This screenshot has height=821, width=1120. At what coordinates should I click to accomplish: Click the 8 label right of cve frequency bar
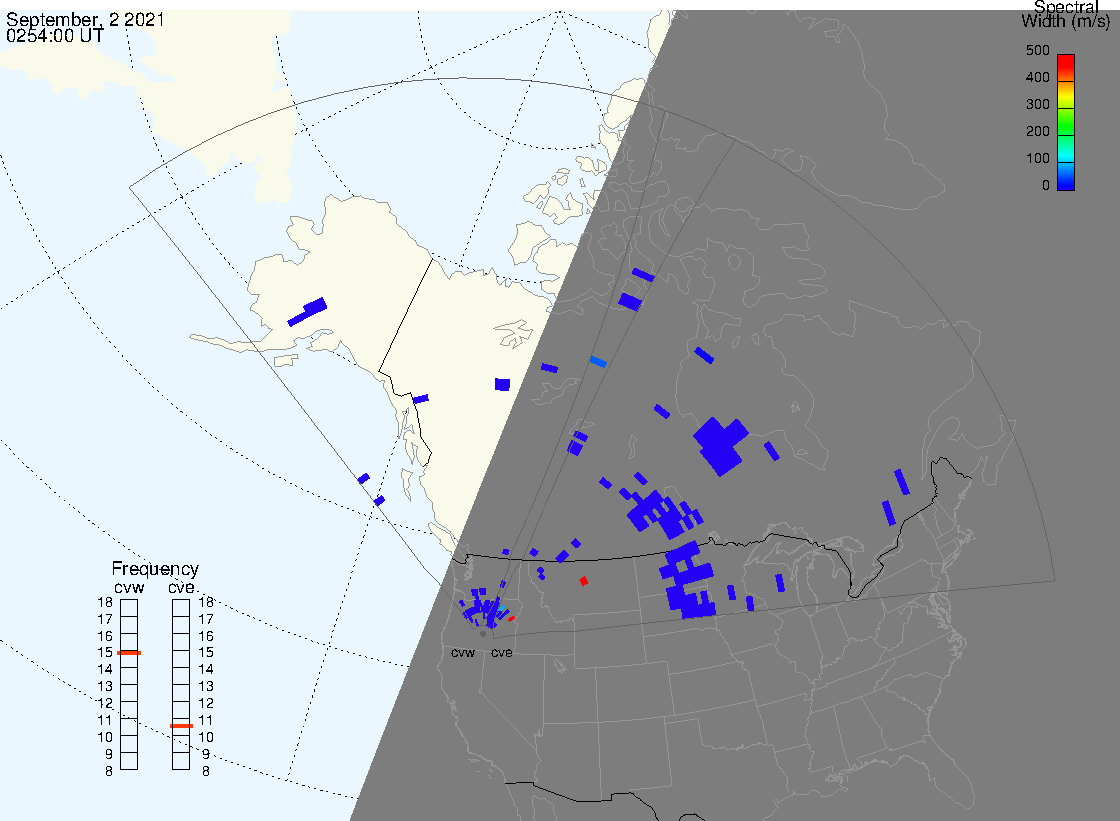(206, 772)
